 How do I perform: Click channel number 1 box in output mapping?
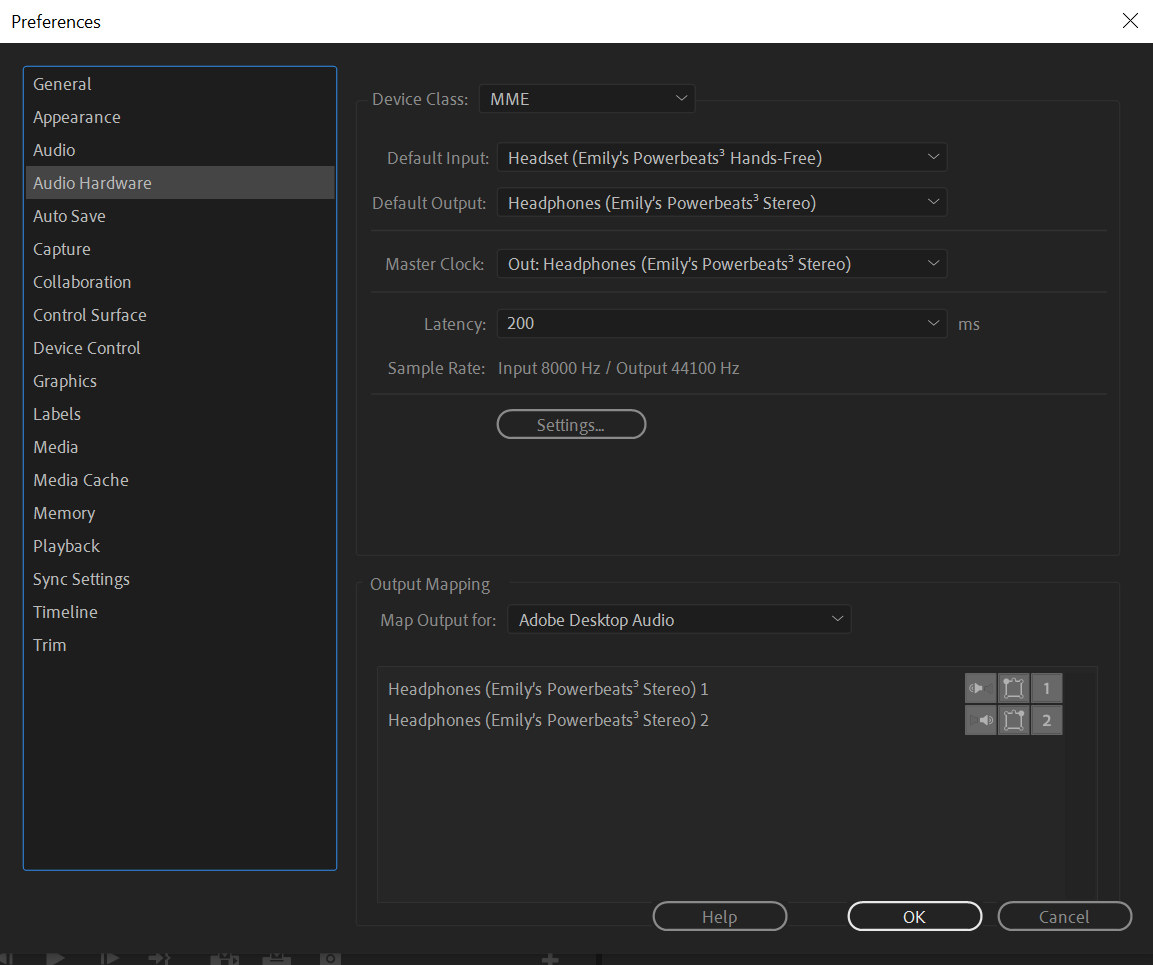(x=1046, y=689)
